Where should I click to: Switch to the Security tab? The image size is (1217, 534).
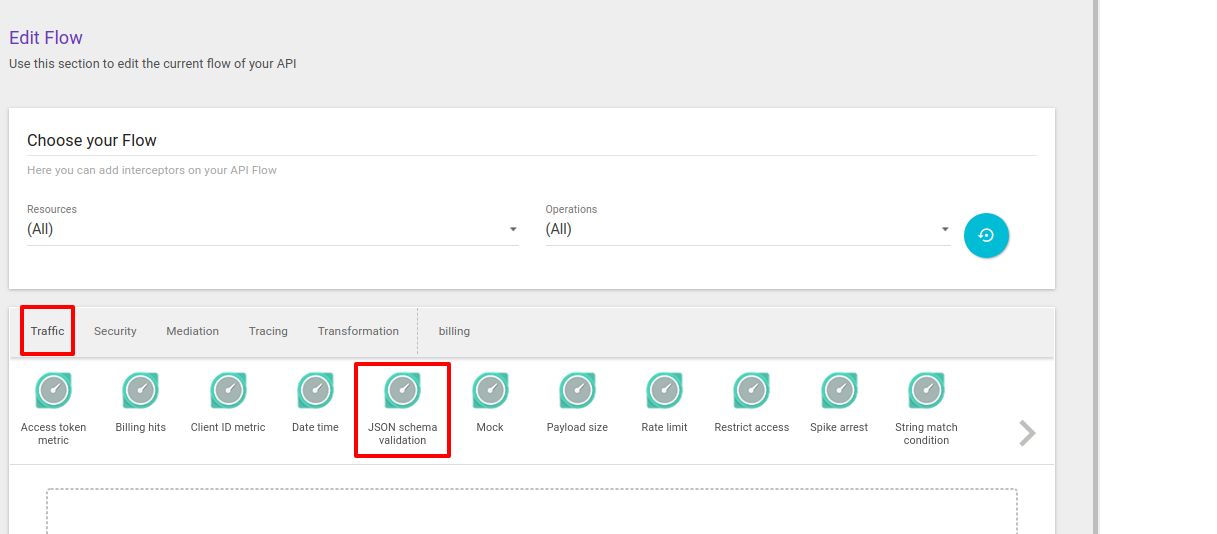pyautogui.click(x=115, y=331)
